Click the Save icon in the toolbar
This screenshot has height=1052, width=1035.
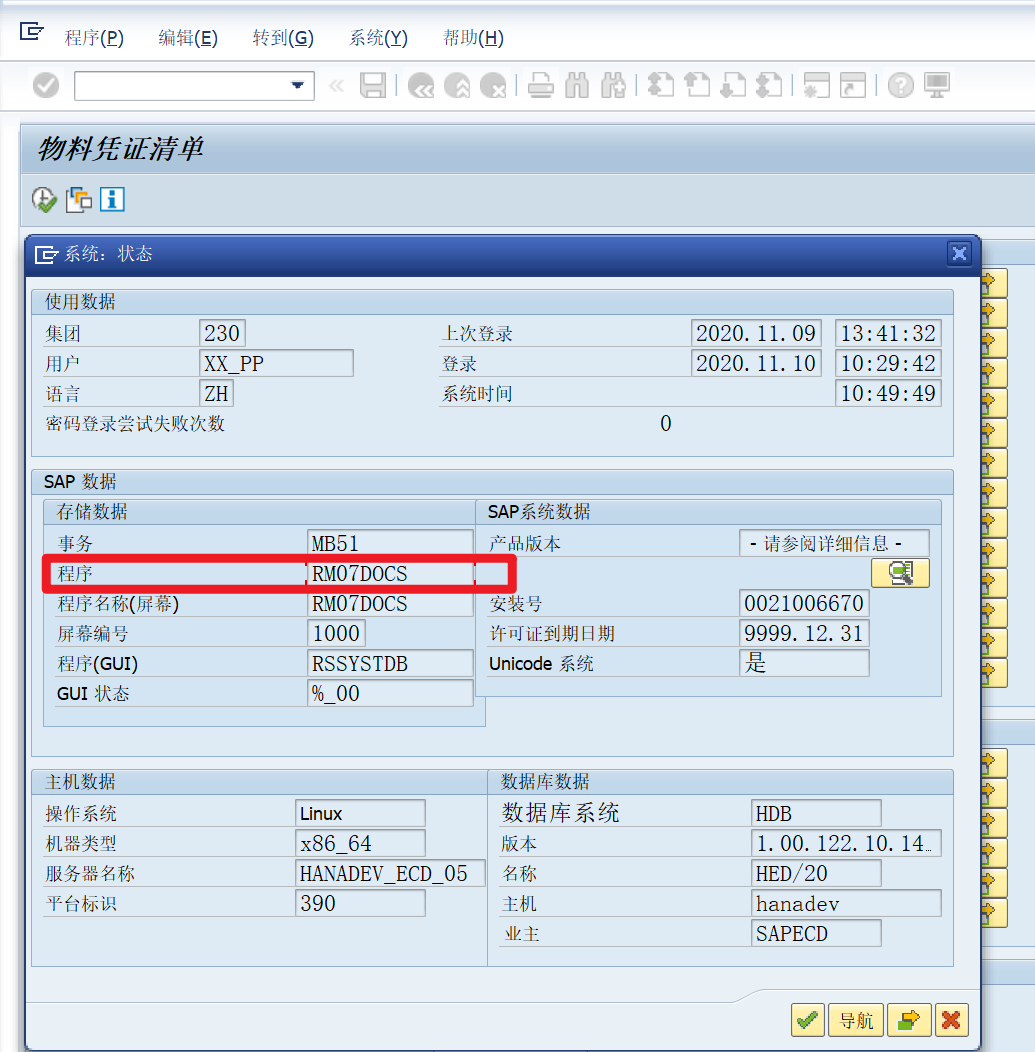373,86
